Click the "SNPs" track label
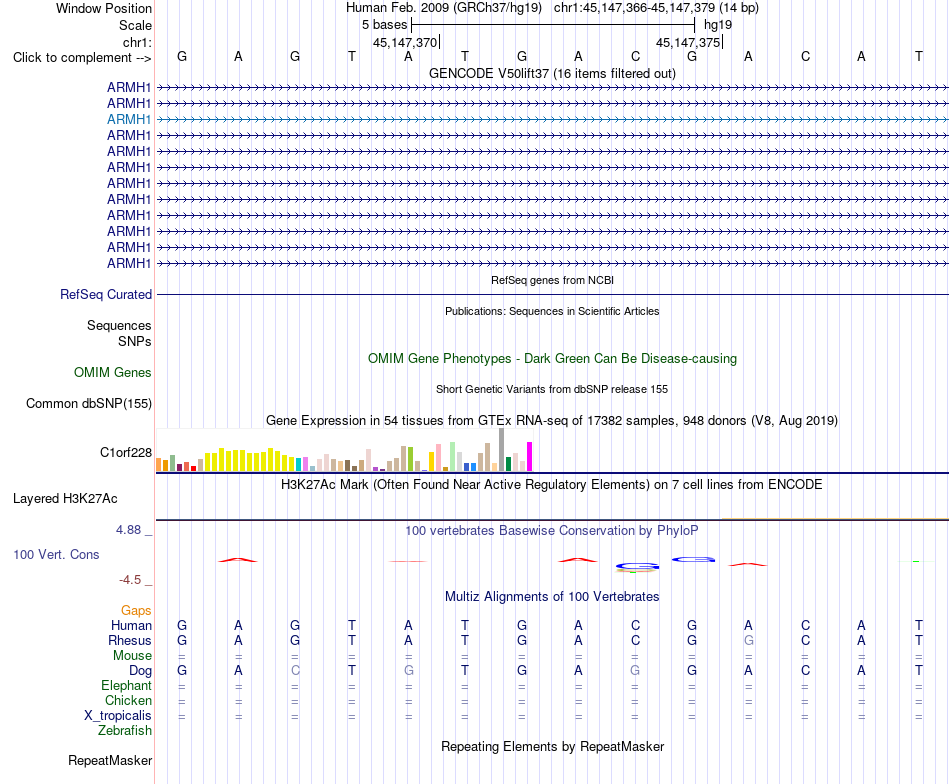Viewport: 950px width, 784px height. [135, 342]
